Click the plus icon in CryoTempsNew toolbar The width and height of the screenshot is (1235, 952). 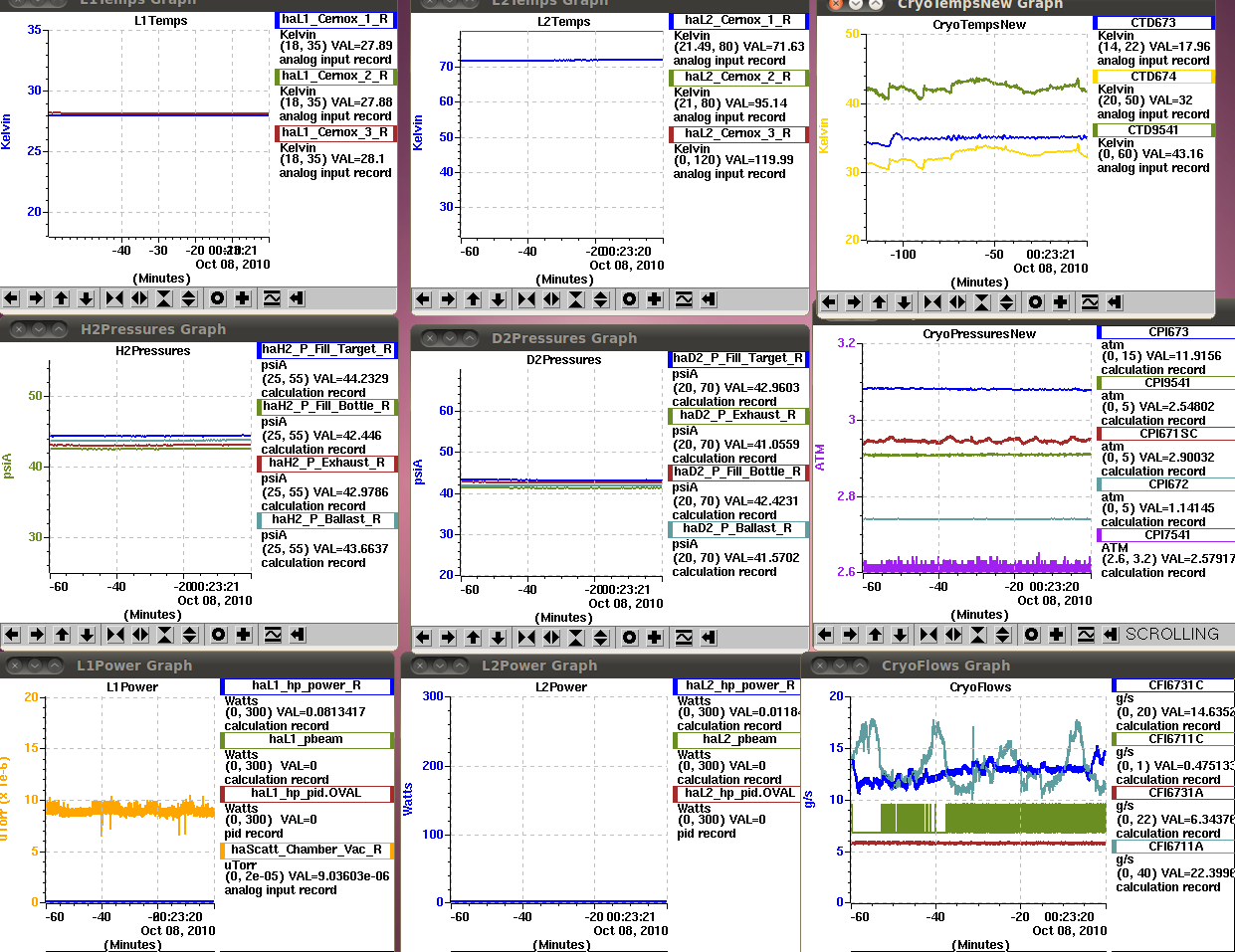point(1061,302)
